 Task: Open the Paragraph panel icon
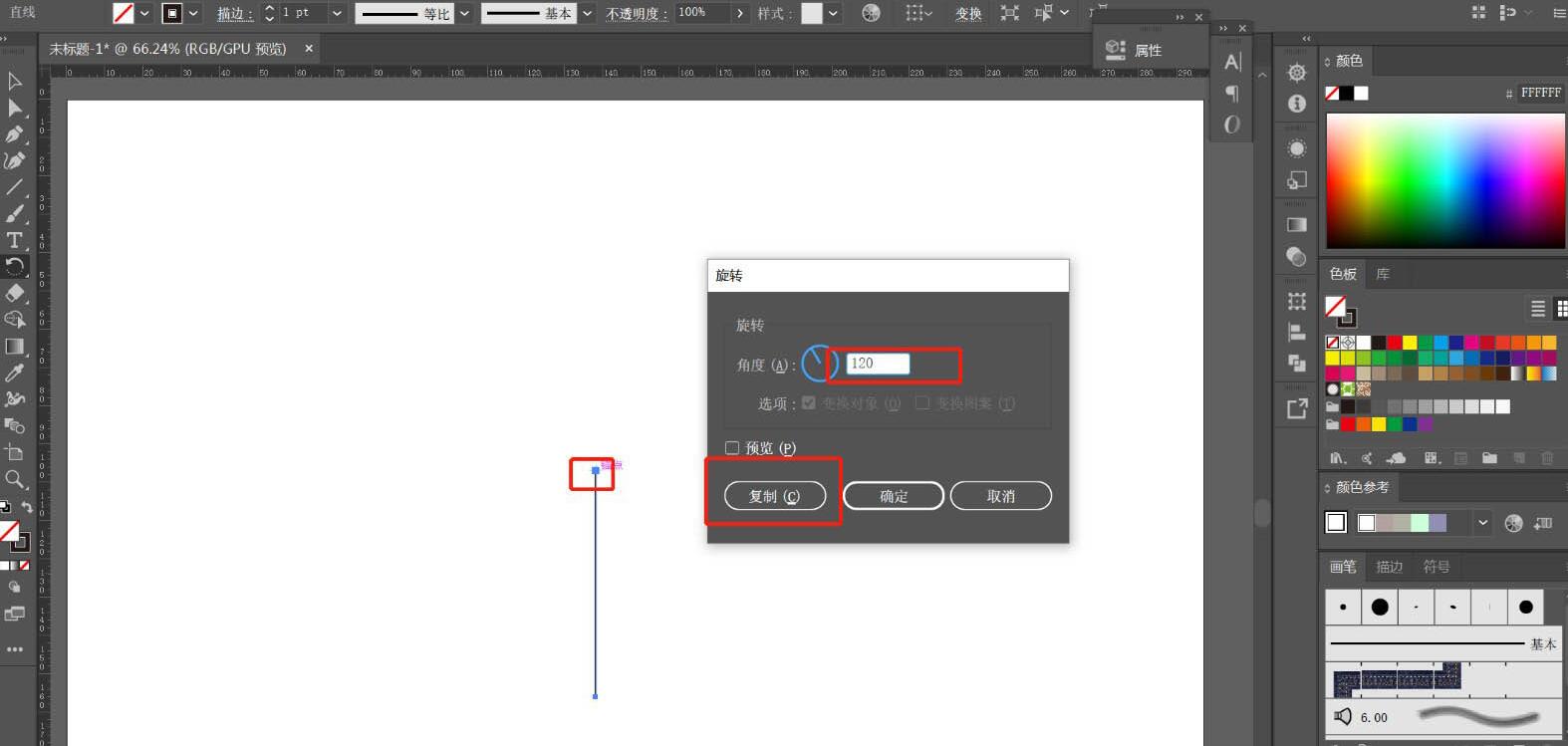pyautogui.click(x=1232, y=94)
